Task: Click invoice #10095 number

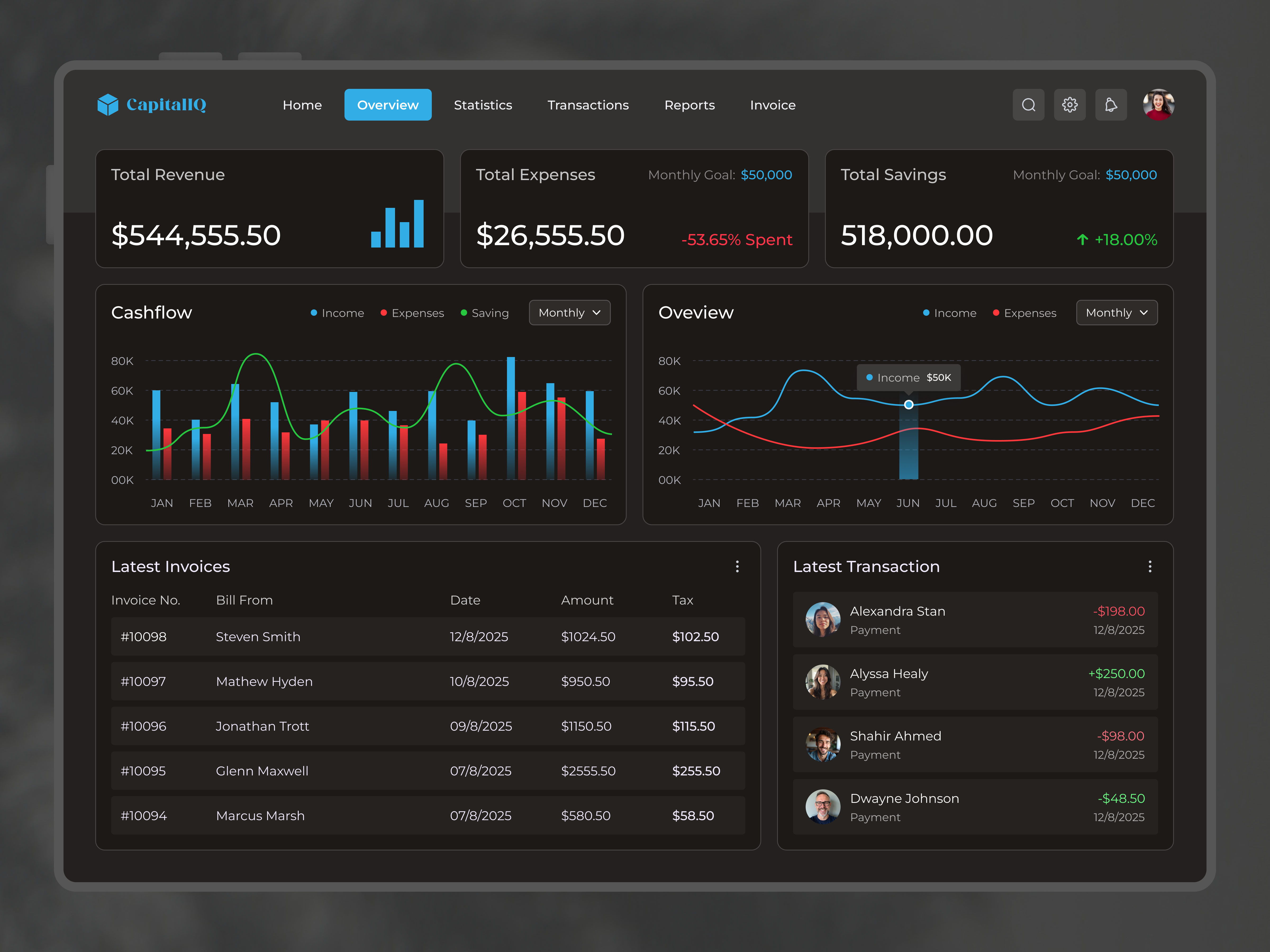Action: pos(143,771)
